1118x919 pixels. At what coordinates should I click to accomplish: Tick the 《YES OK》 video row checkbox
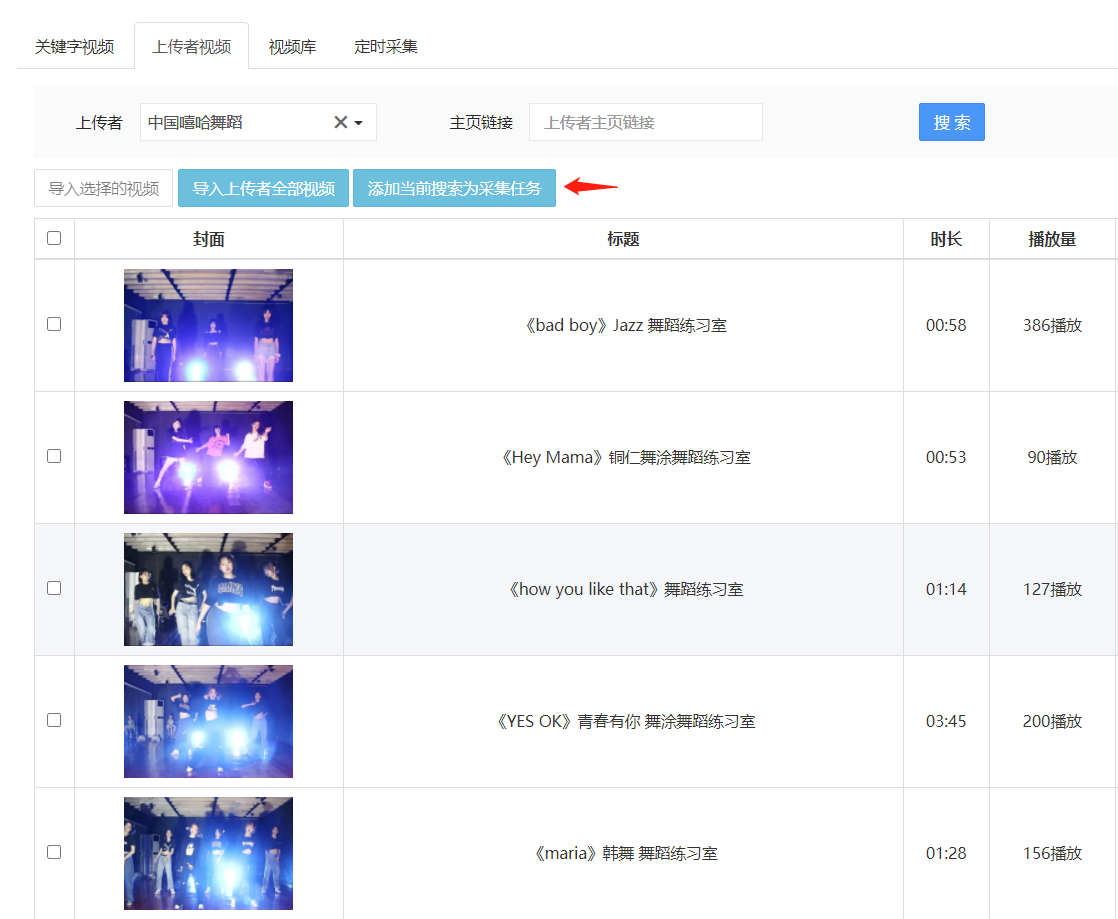tap(54, 720)
